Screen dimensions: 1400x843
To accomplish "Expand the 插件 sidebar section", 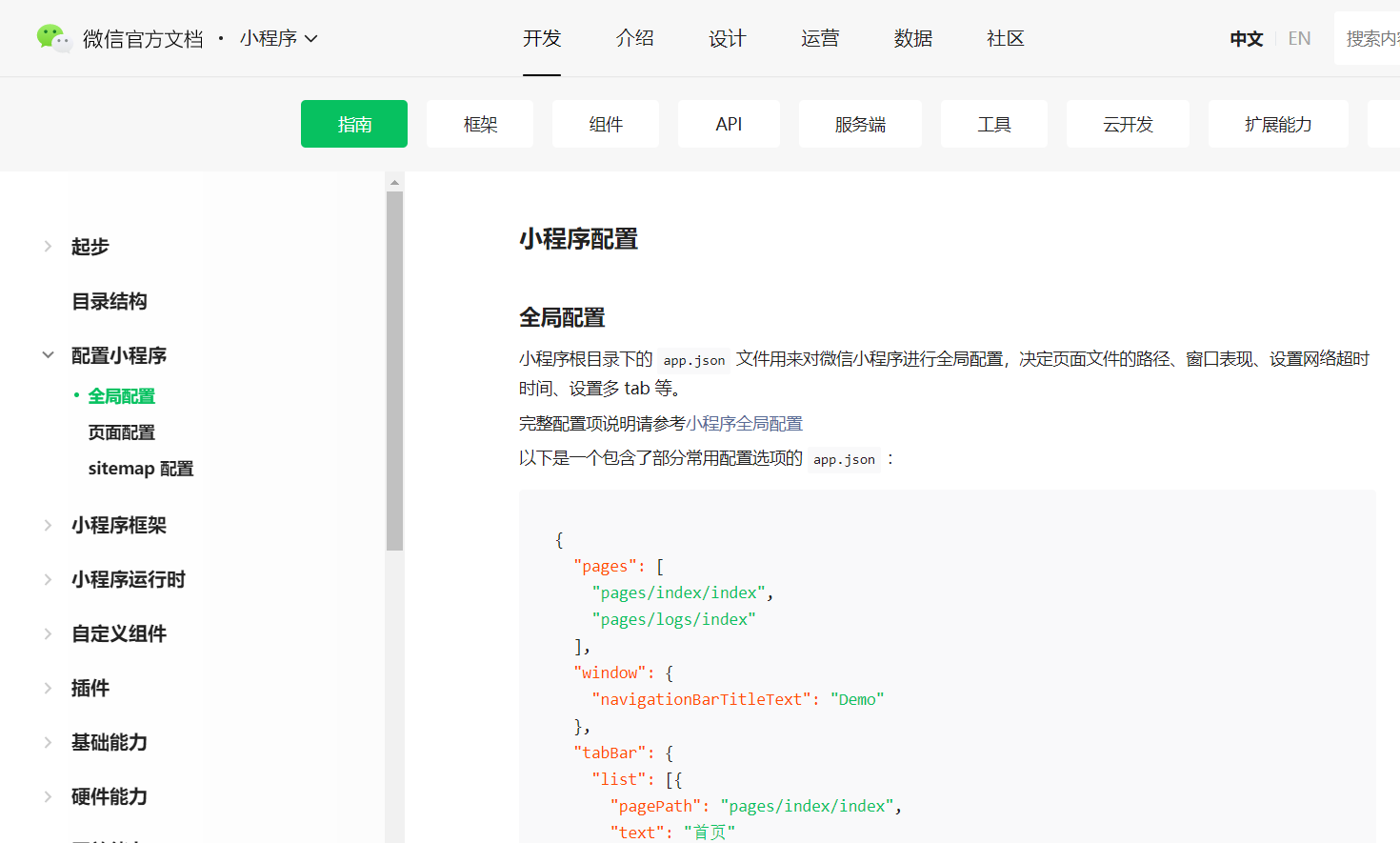I will pos(48,688).
